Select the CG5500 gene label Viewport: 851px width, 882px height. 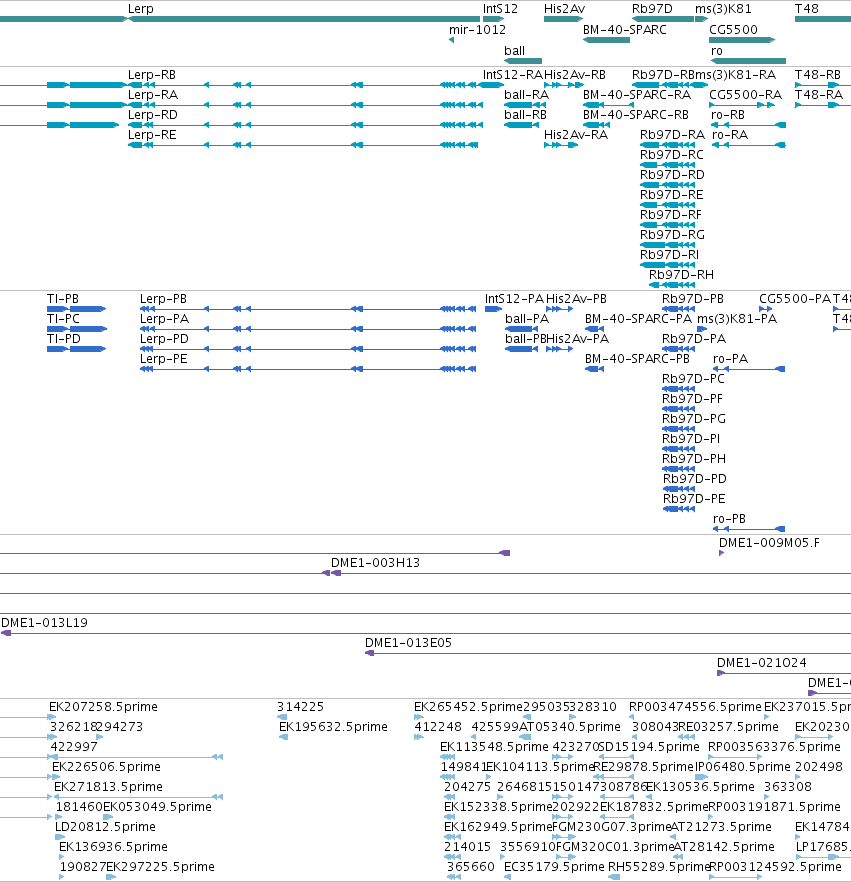733,30
